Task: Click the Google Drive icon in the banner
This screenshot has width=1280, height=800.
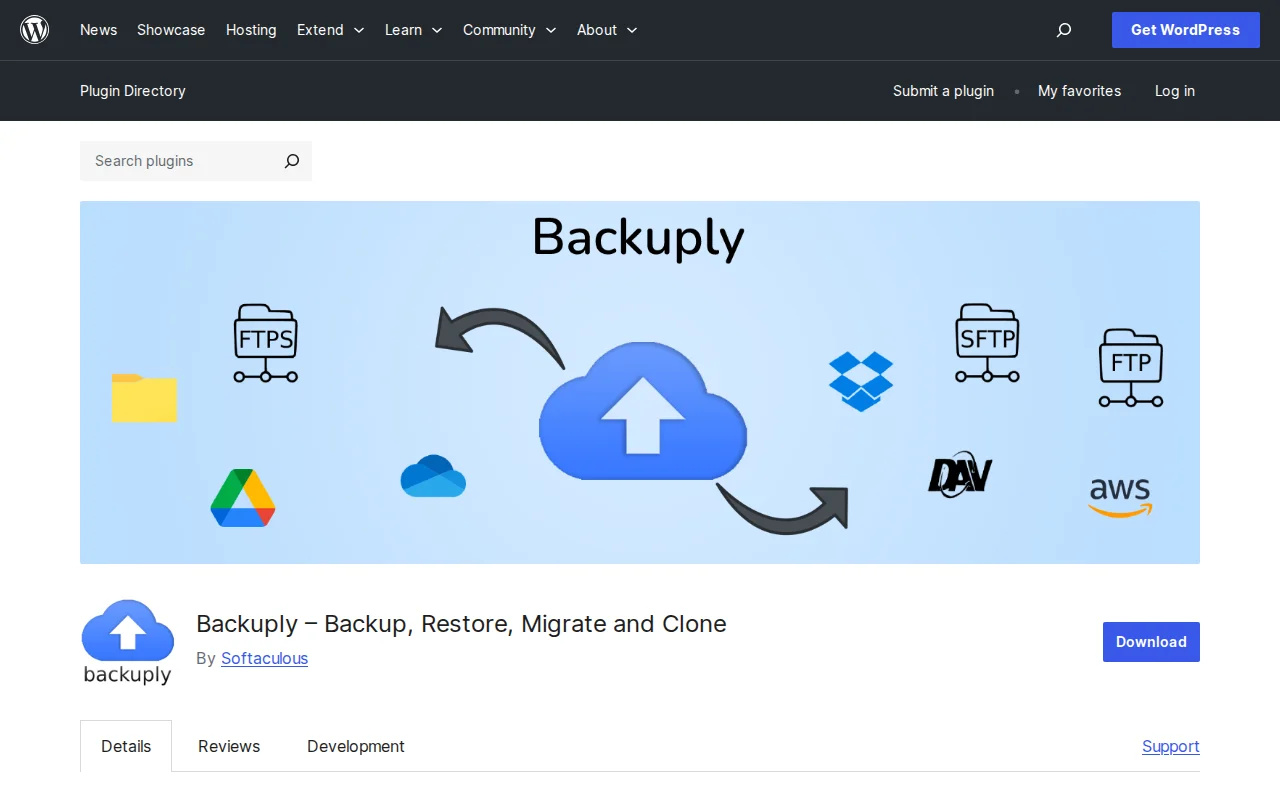Action: point(242,498)
